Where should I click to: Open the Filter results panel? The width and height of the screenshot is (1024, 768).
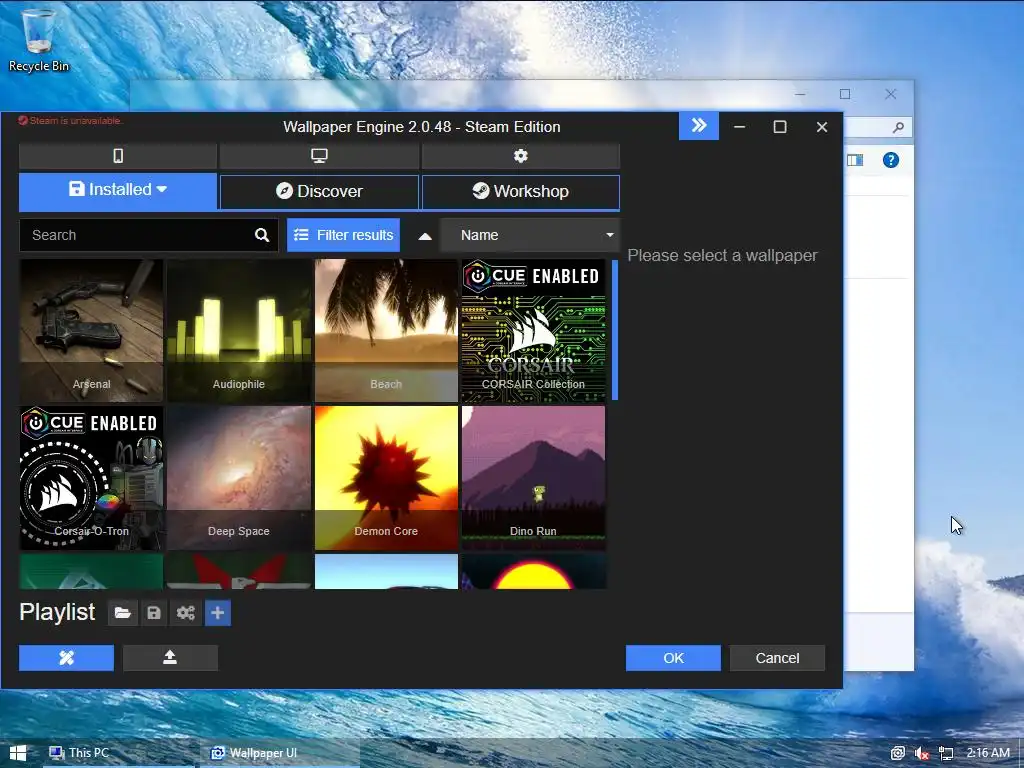tap(344, 235)
